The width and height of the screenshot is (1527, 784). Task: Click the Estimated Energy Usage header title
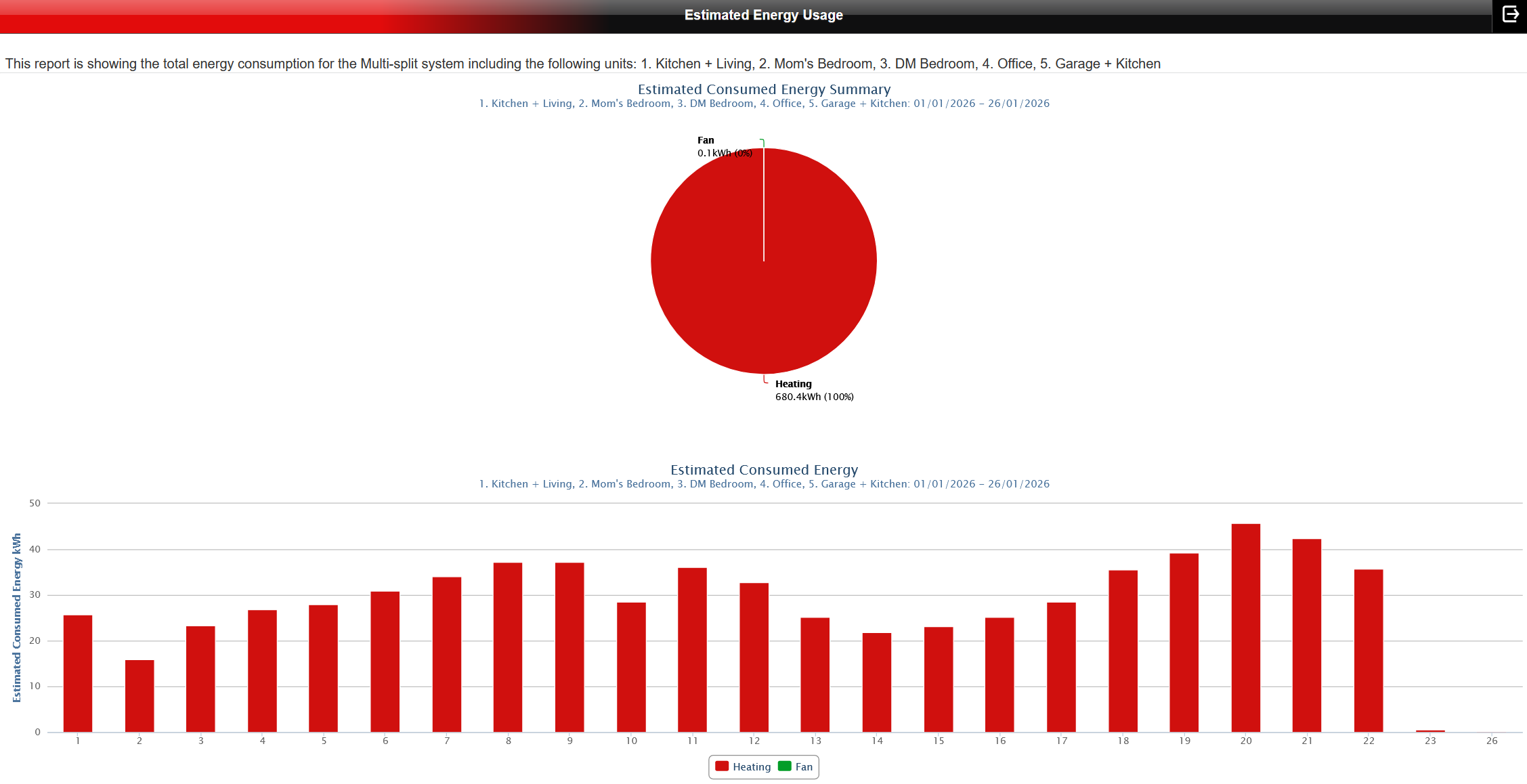[763, 15]
